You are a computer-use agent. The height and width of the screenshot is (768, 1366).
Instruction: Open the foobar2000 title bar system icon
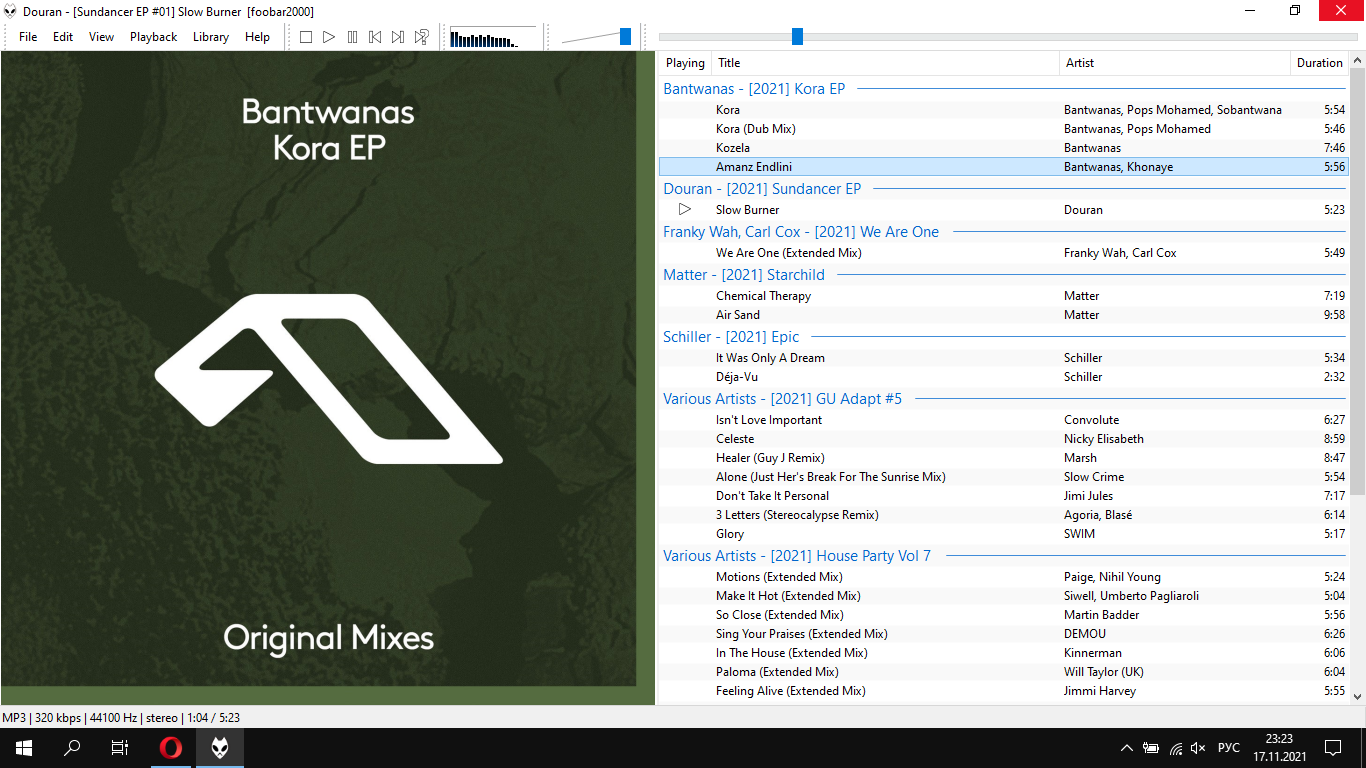coord(11,11)
